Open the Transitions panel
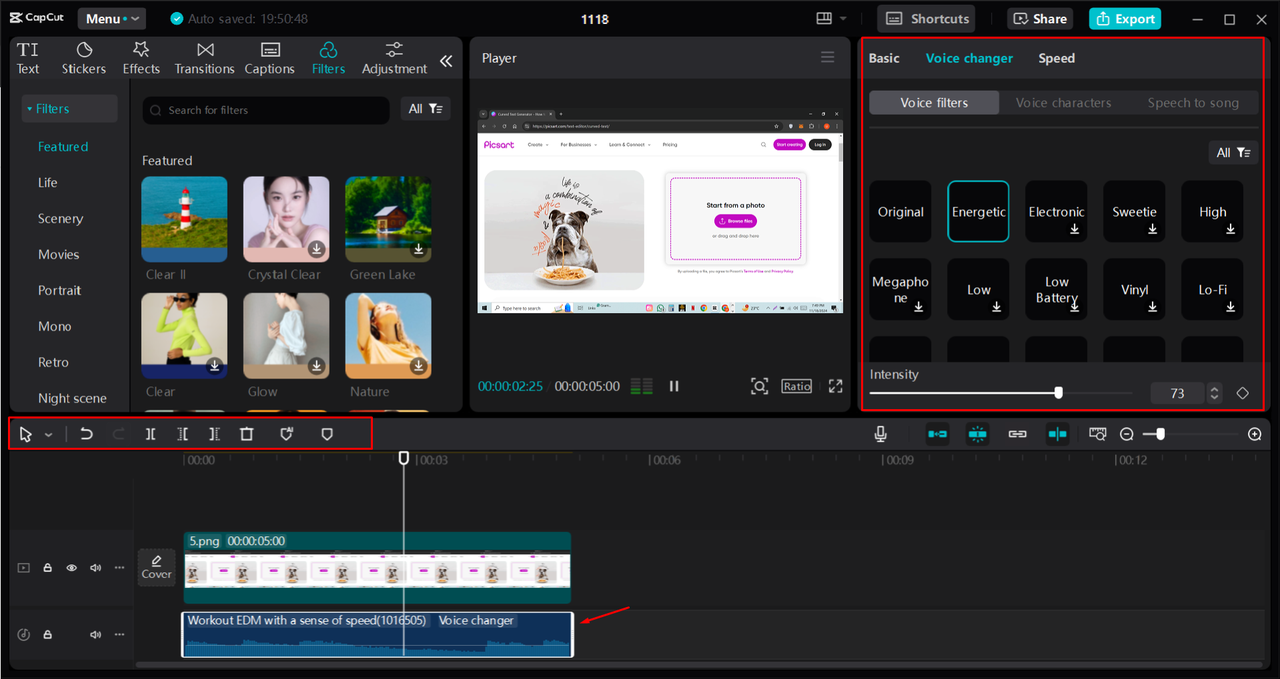The height and width of the screenshot is (679, 1280). click(x=204, y=58)
